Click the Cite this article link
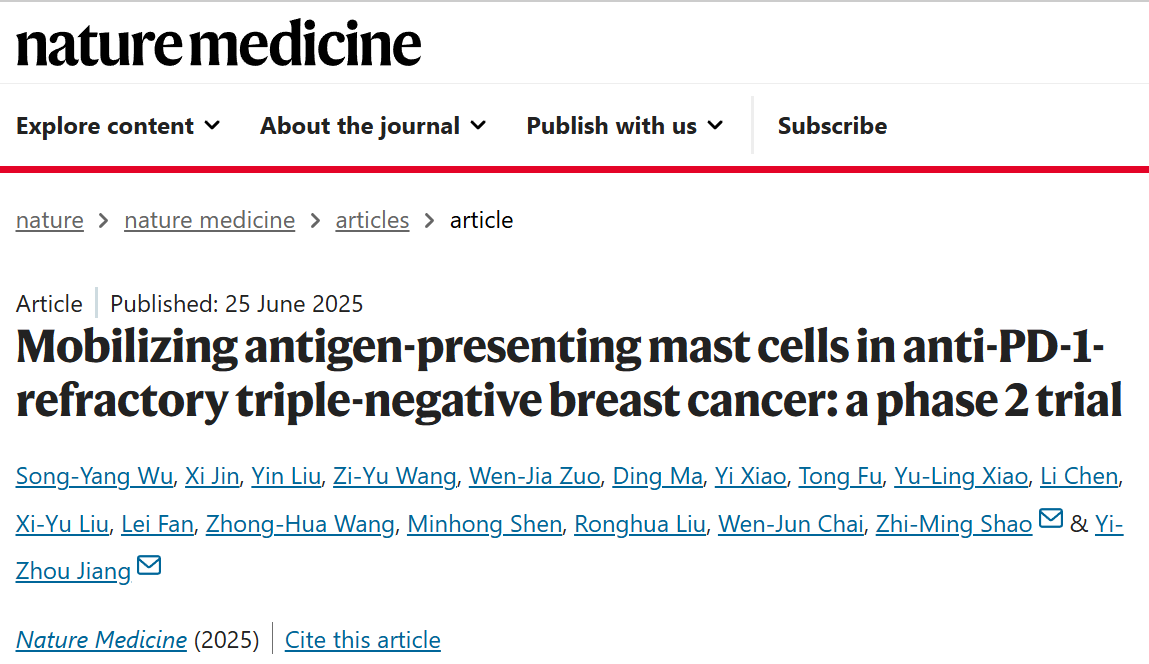The width and height of the screenshot is (1149, 664). pos(362,640)
